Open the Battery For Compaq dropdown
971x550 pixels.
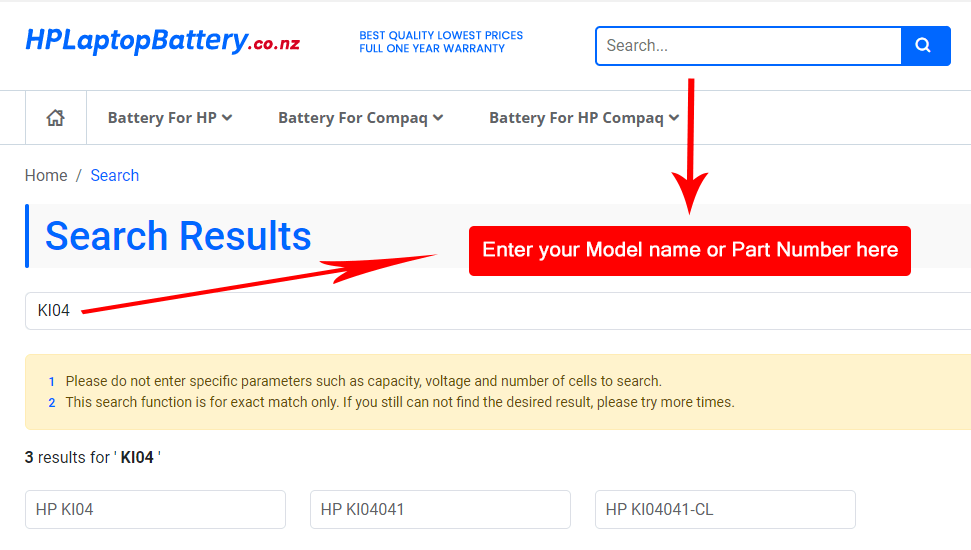click(360, 118)
